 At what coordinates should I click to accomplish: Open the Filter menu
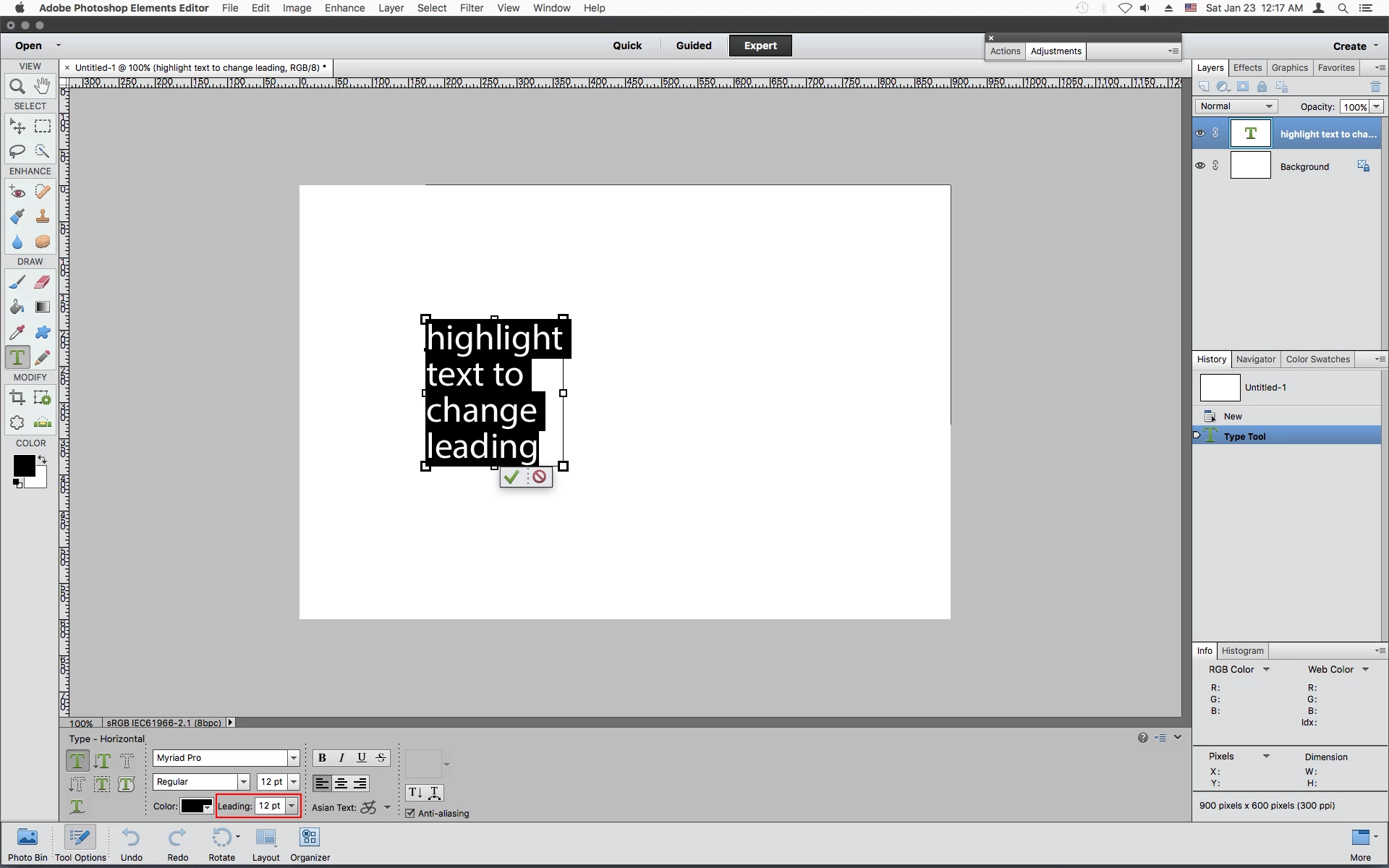(x=471, y=8)
